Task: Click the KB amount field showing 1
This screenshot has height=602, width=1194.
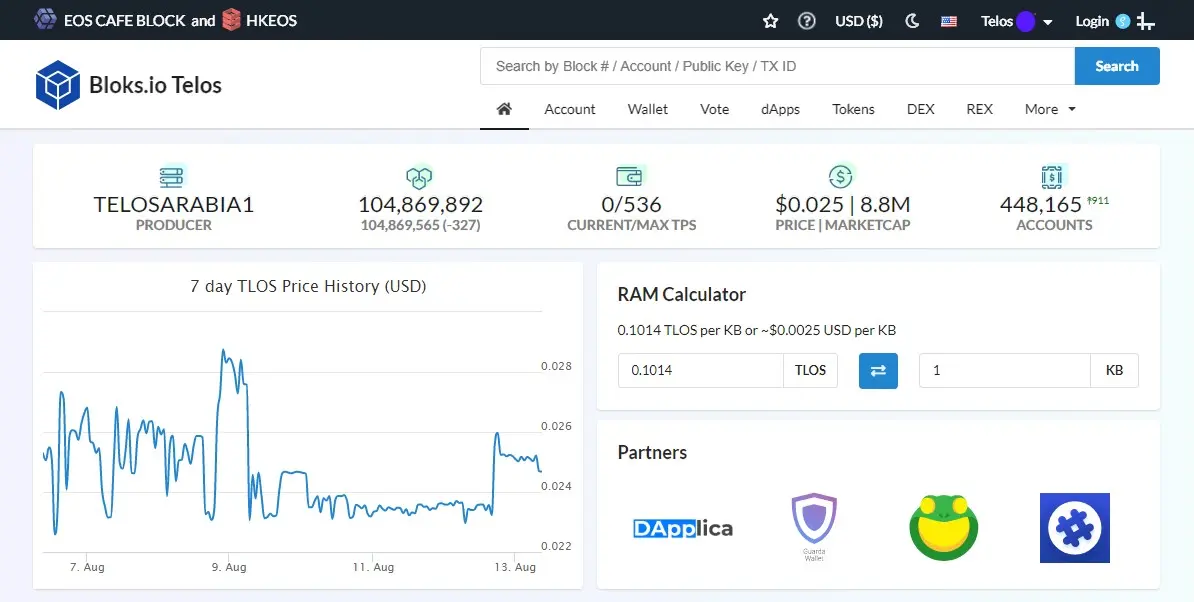Action: pyautogui.click(x=1004, y=371)
